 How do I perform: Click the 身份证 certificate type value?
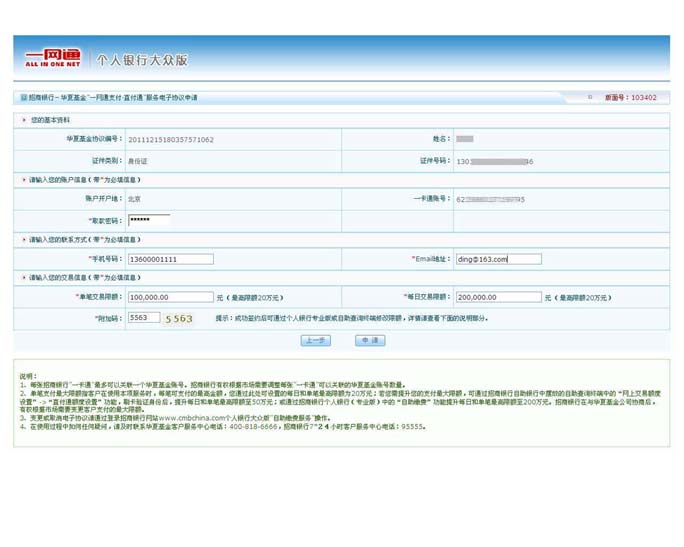pos(137,161)
